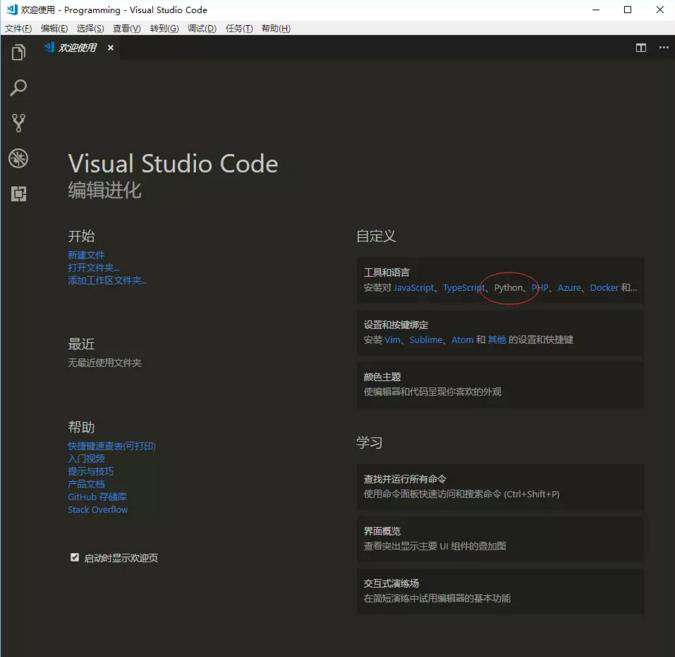Install Atom keybindings link
This screenshot has height=657, width=675.
(x=462, y=340)
